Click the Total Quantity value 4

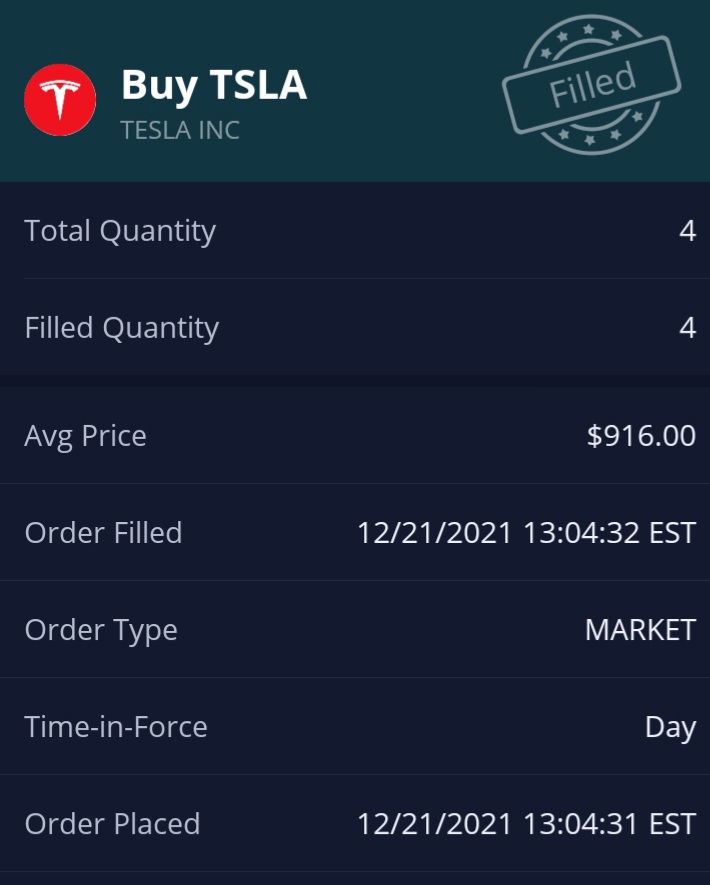click(x=687, y=231)
